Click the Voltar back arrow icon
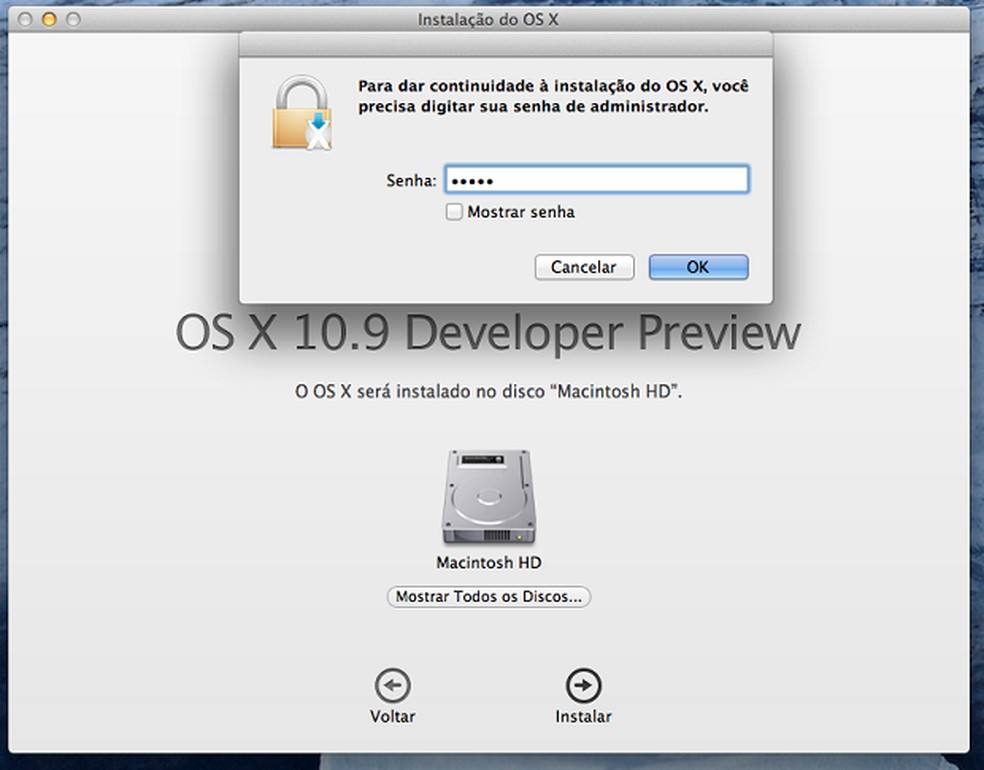 393,685
